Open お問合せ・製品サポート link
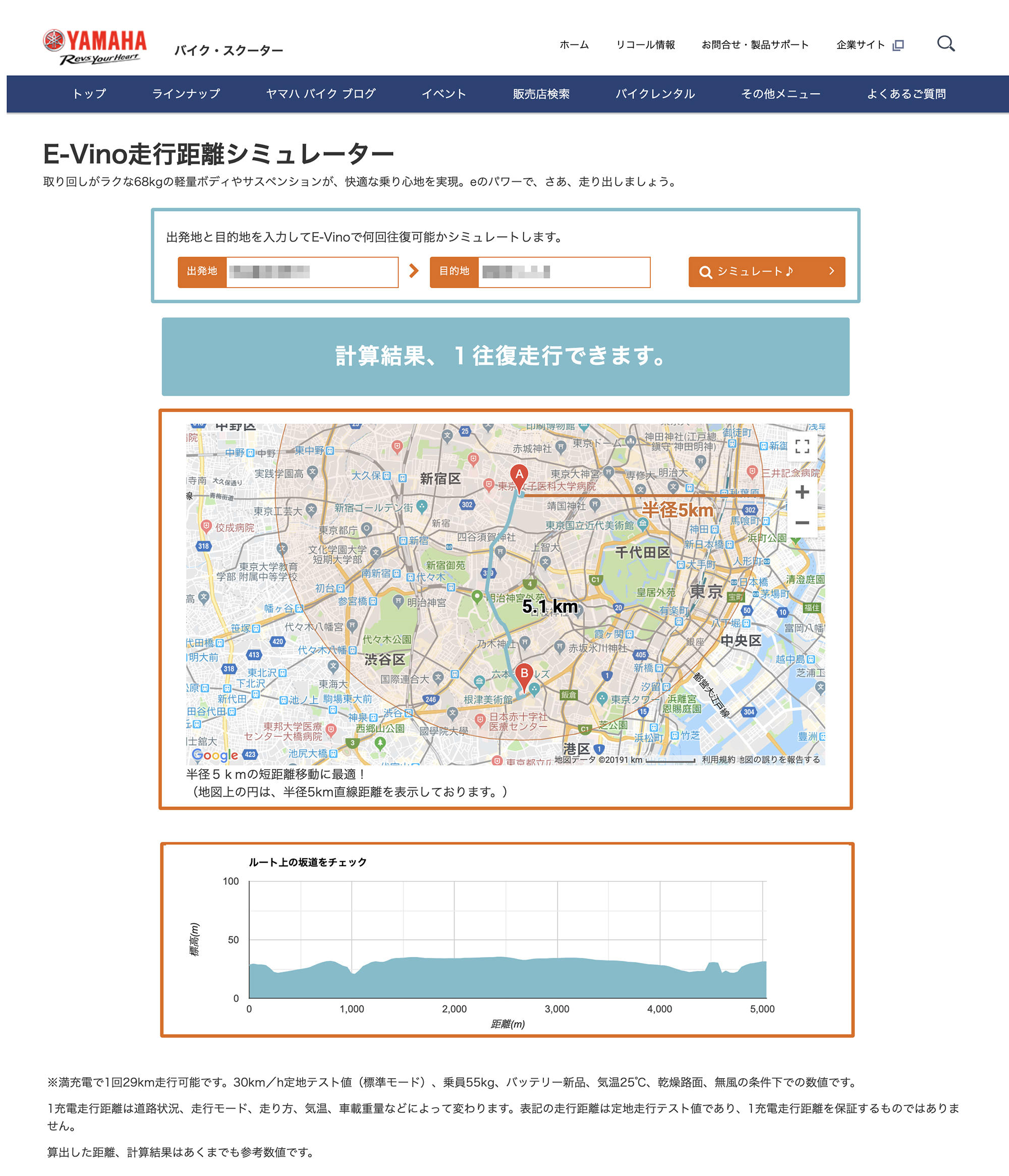This screenshot has width=1009, height=1176. [755, 45]
